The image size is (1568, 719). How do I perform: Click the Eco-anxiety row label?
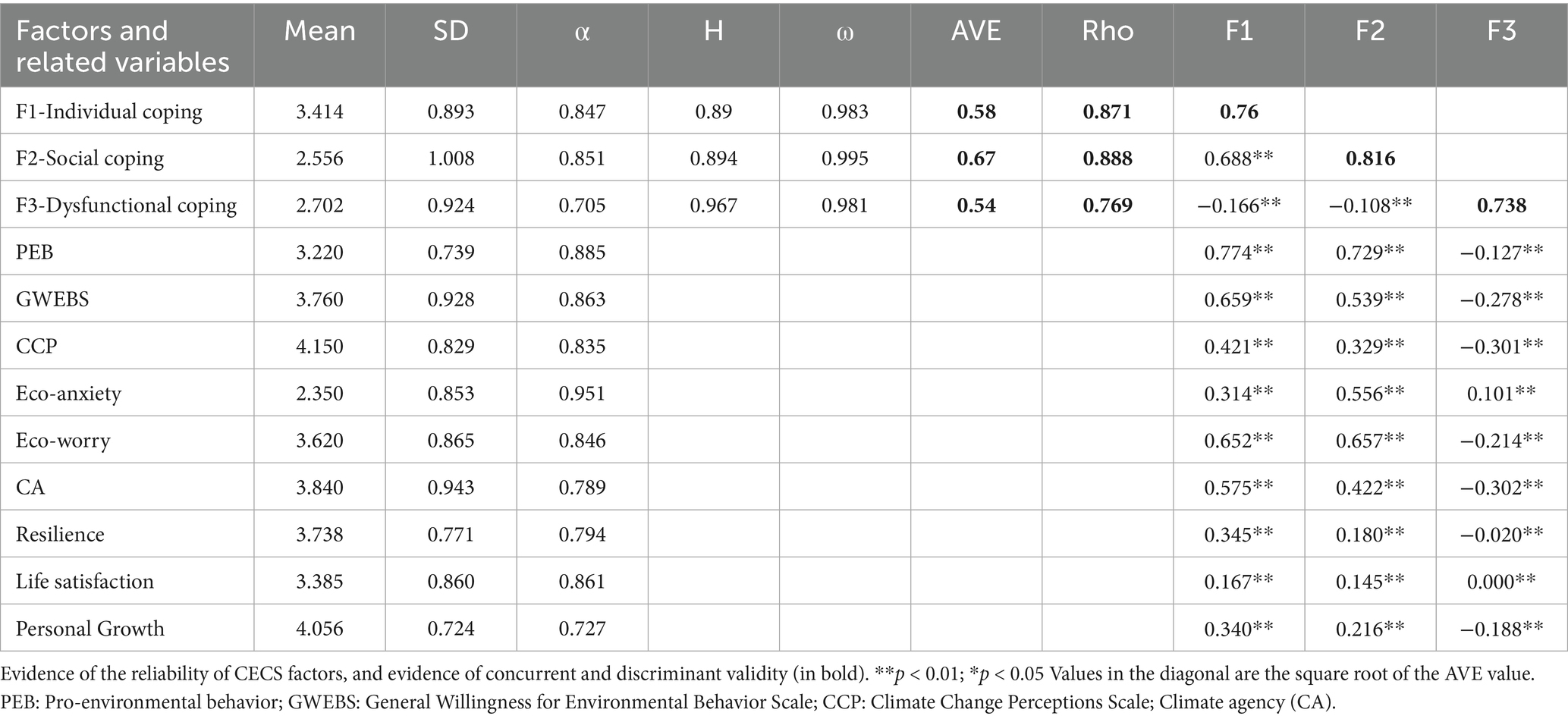click(x=68, y=394)
